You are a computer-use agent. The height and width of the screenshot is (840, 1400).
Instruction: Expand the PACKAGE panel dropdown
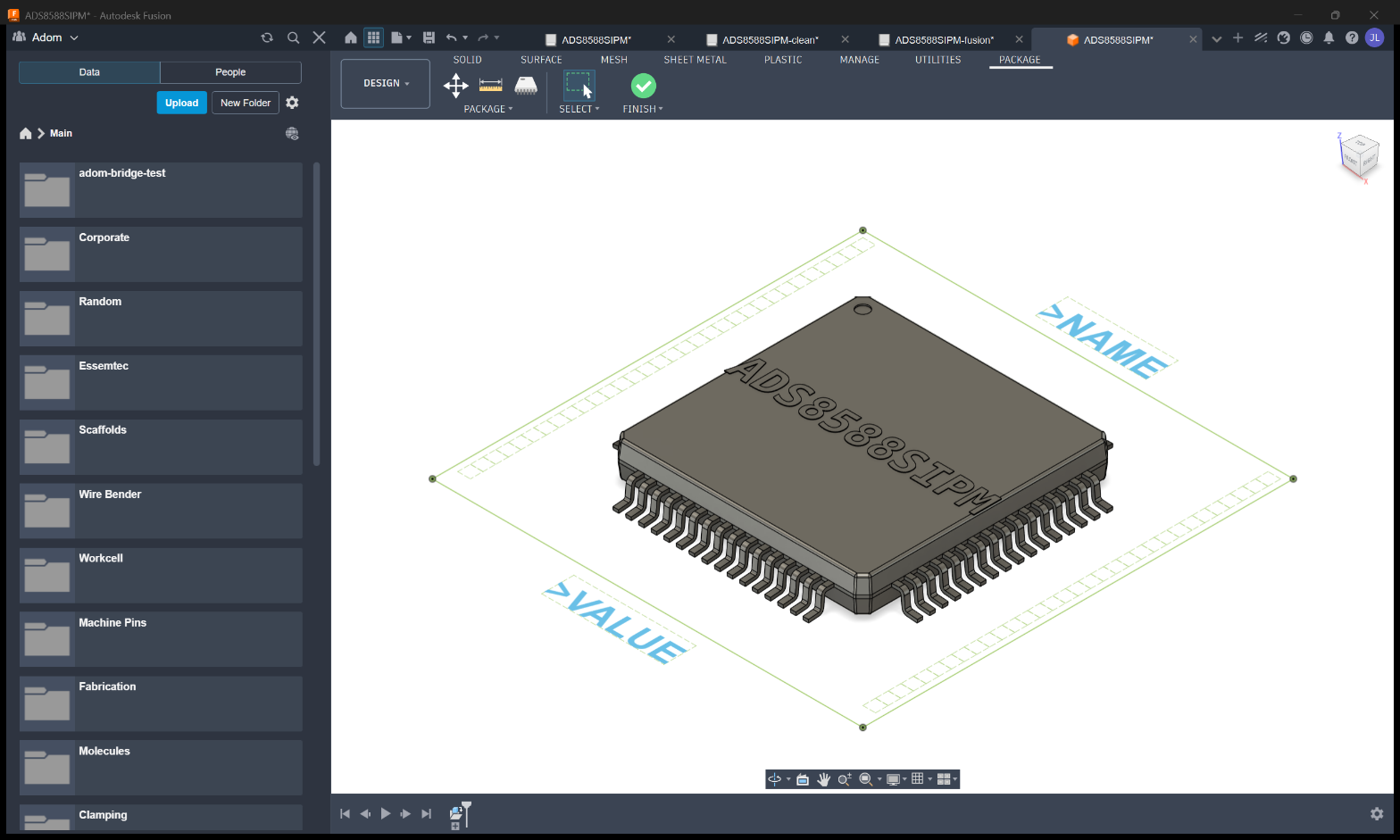click(x=488, y=109)
